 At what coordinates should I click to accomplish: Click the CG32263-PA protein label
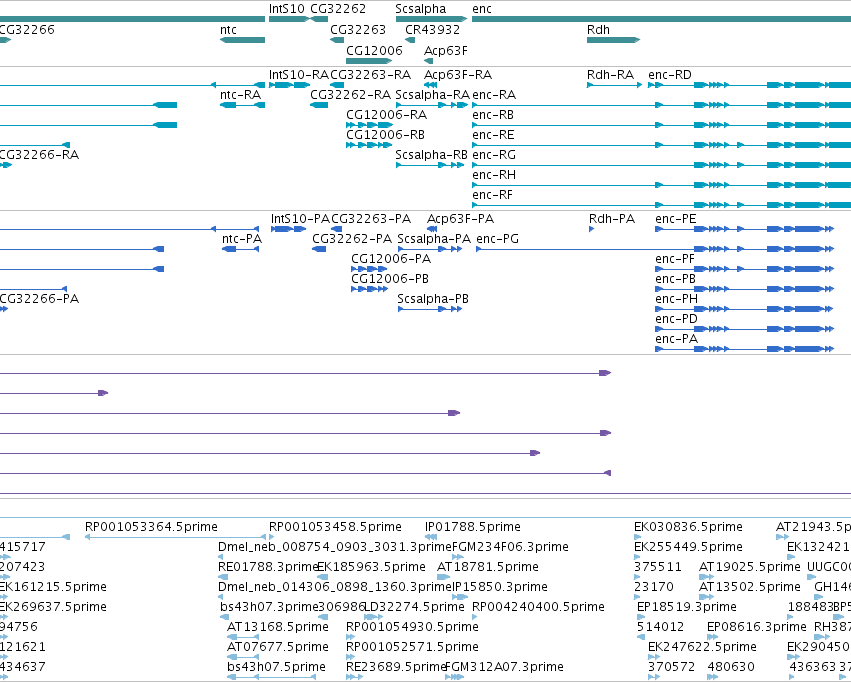[371, 219]
